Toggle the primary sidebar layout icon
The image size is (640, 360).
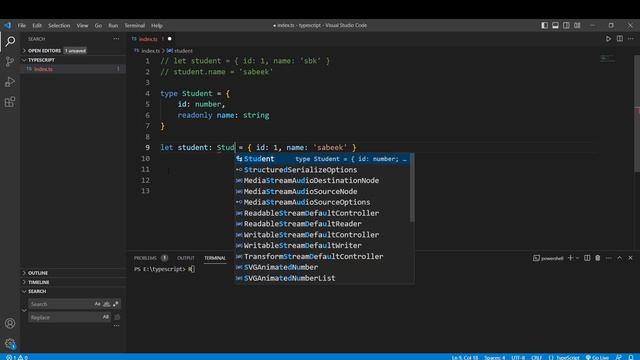tap(544, 25)
